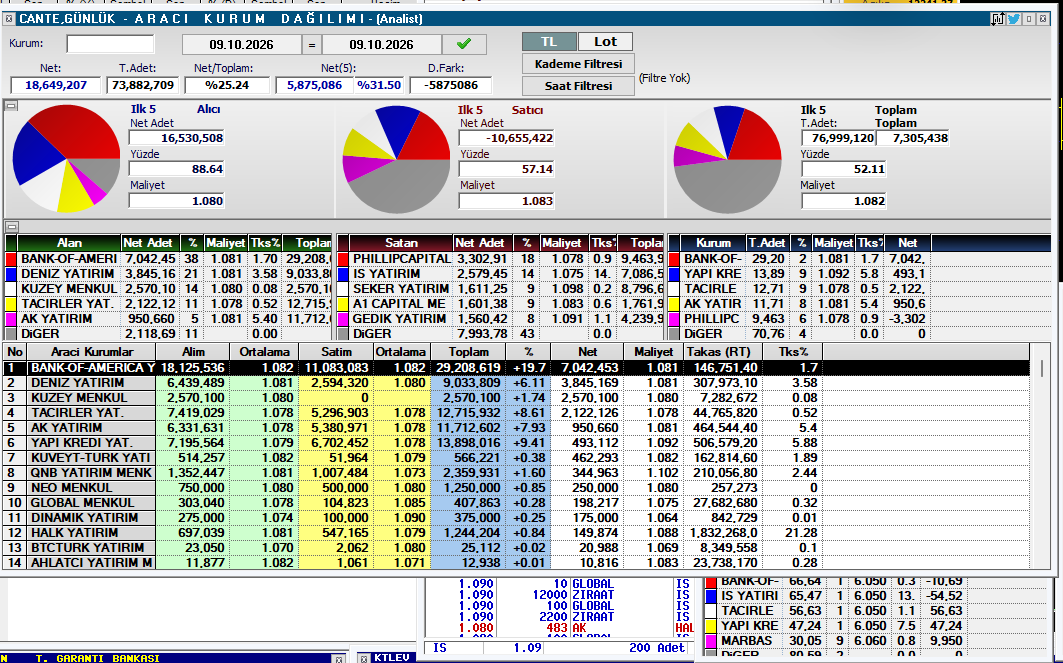
Task: Click the Kurum input field
Action: pyautogui.click(x=111, y=44)
